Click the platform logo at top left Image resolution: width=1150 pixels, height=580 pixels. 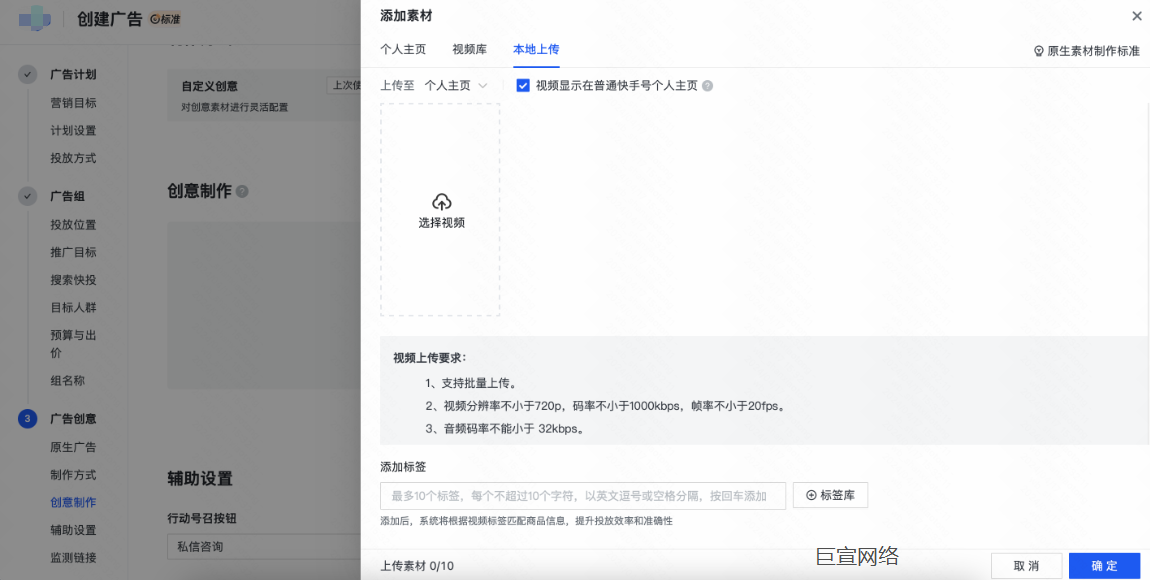point(34,19)
